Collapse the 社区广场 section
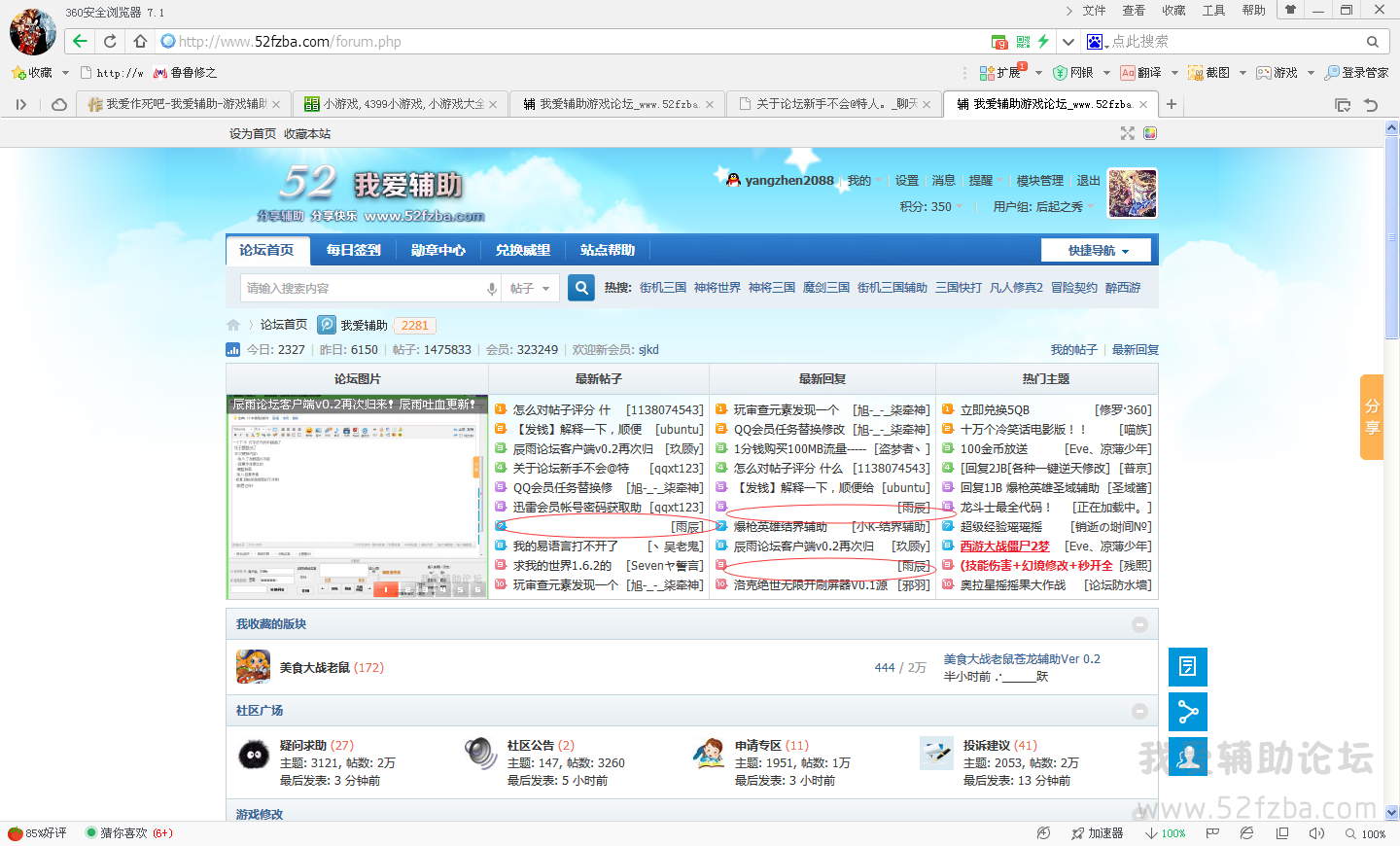The height and width of the screenshot is (846, 1400). tap(1139, 711)
